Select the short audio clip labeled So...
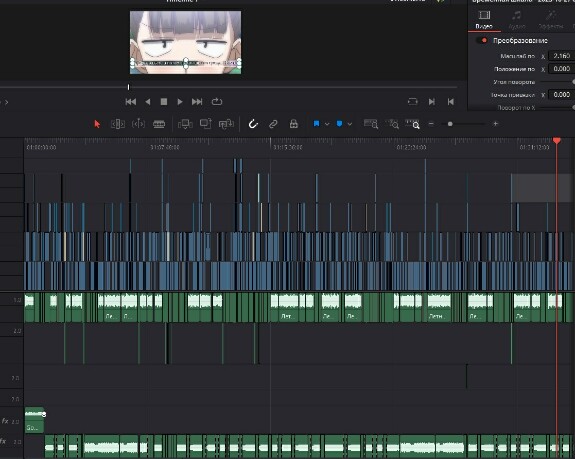The image size is (575, 459). coord(34,420)
